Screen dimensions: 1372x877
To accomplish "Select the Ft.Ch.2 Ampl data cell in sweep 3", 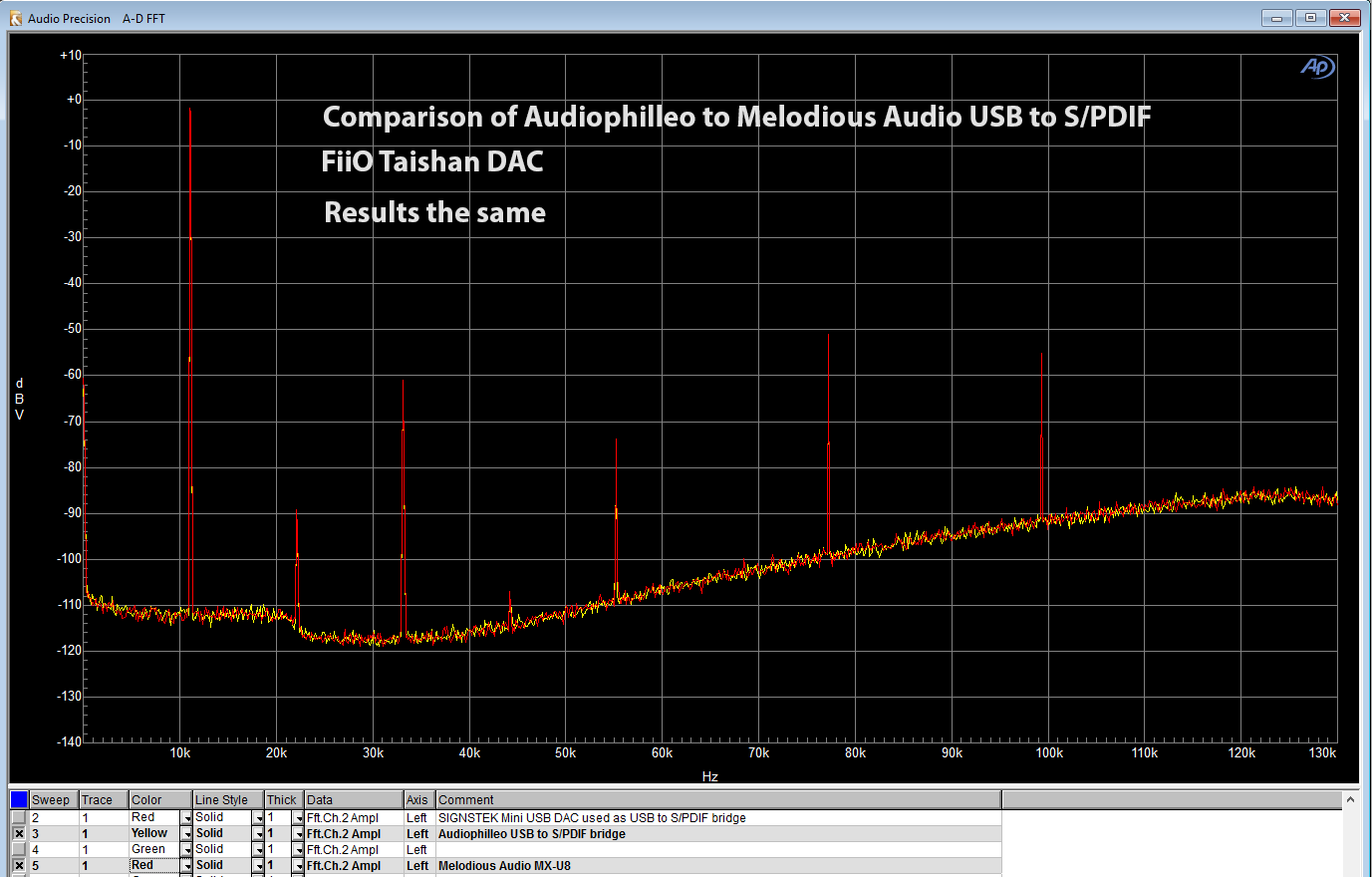I will point(354,833).
